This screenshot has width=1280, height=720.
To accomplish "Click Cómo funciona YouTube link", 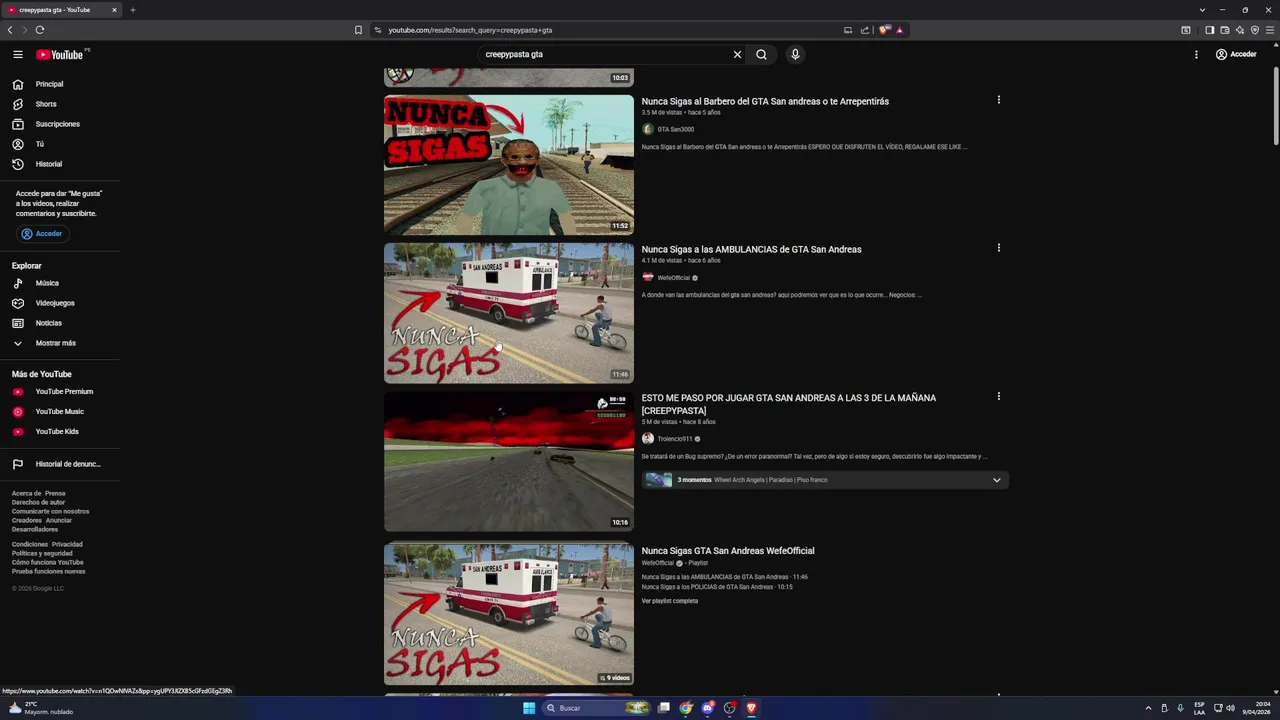I will coord(48,562).
